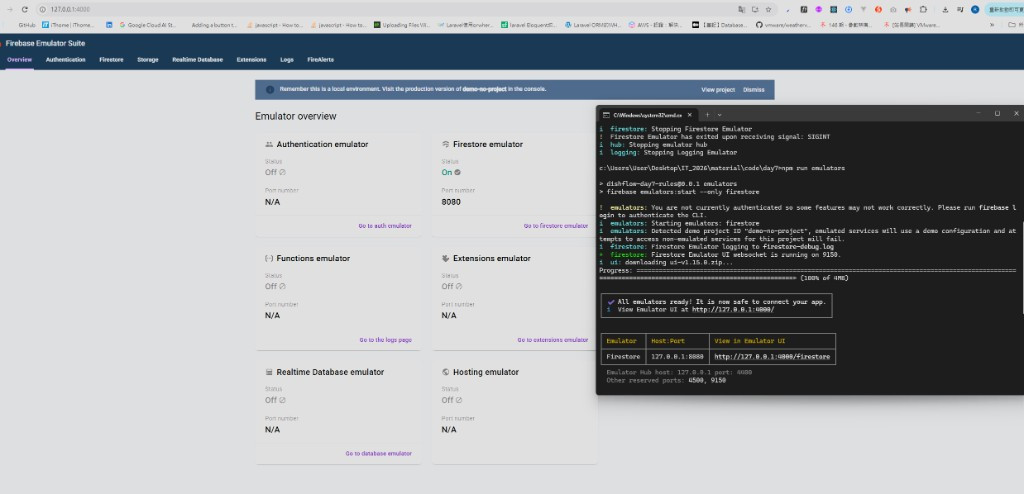
Task: Open the iThome bookmark
Action: click(68, 25)
